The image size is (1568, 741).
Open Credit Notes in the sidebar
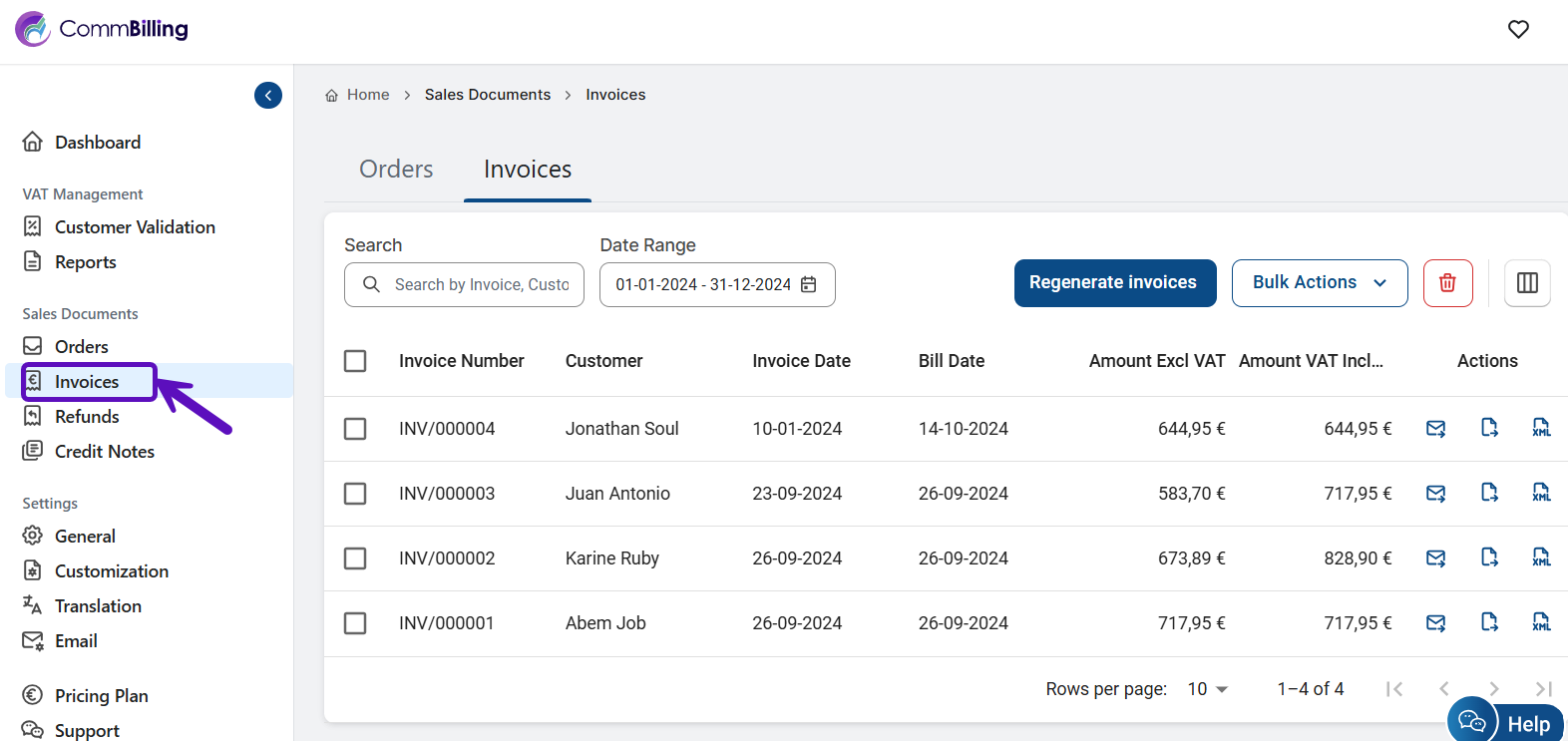[104, 452]
